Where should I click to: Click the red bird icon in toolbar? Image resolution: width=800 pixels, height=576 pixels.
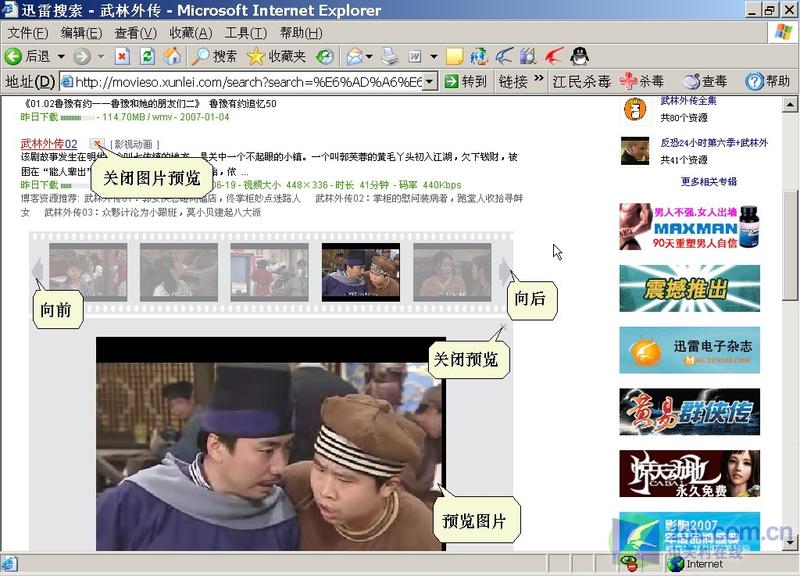[554, 56]
